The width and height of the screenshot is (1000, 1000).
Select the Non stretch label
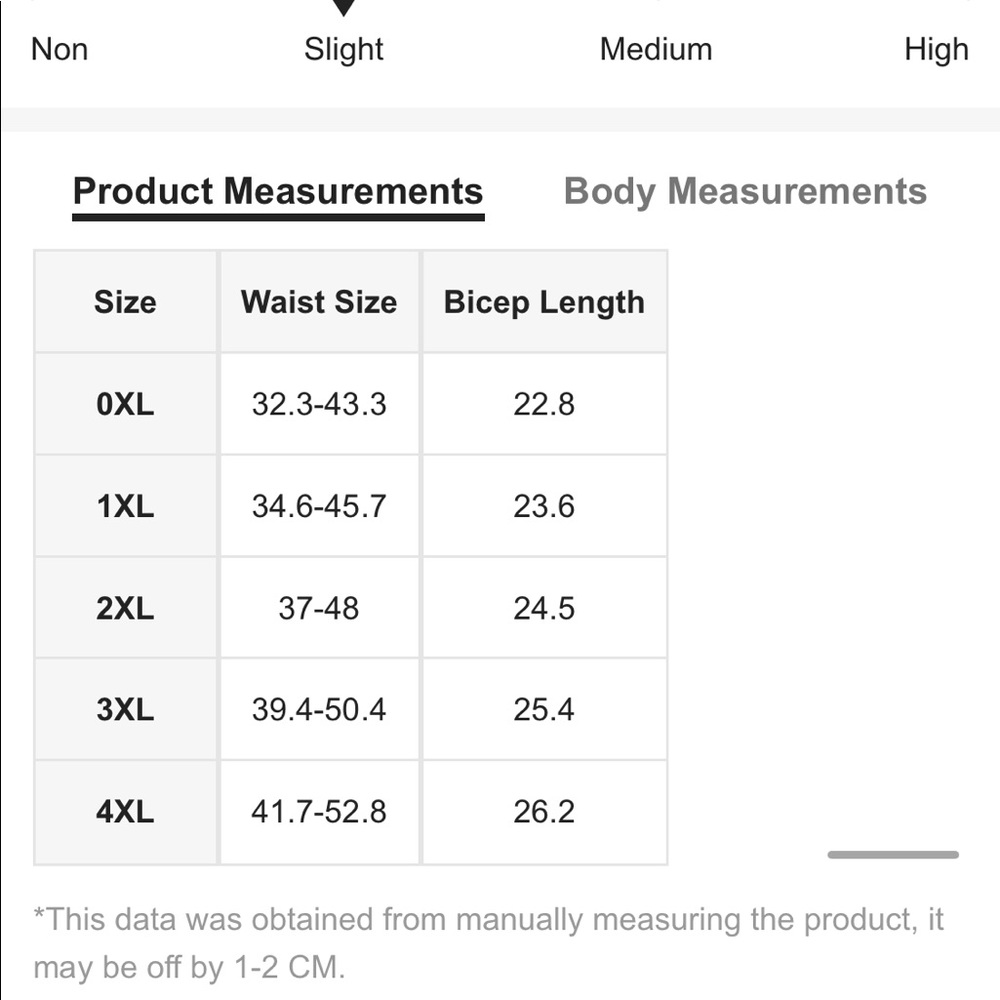click(x=60, y=49)
